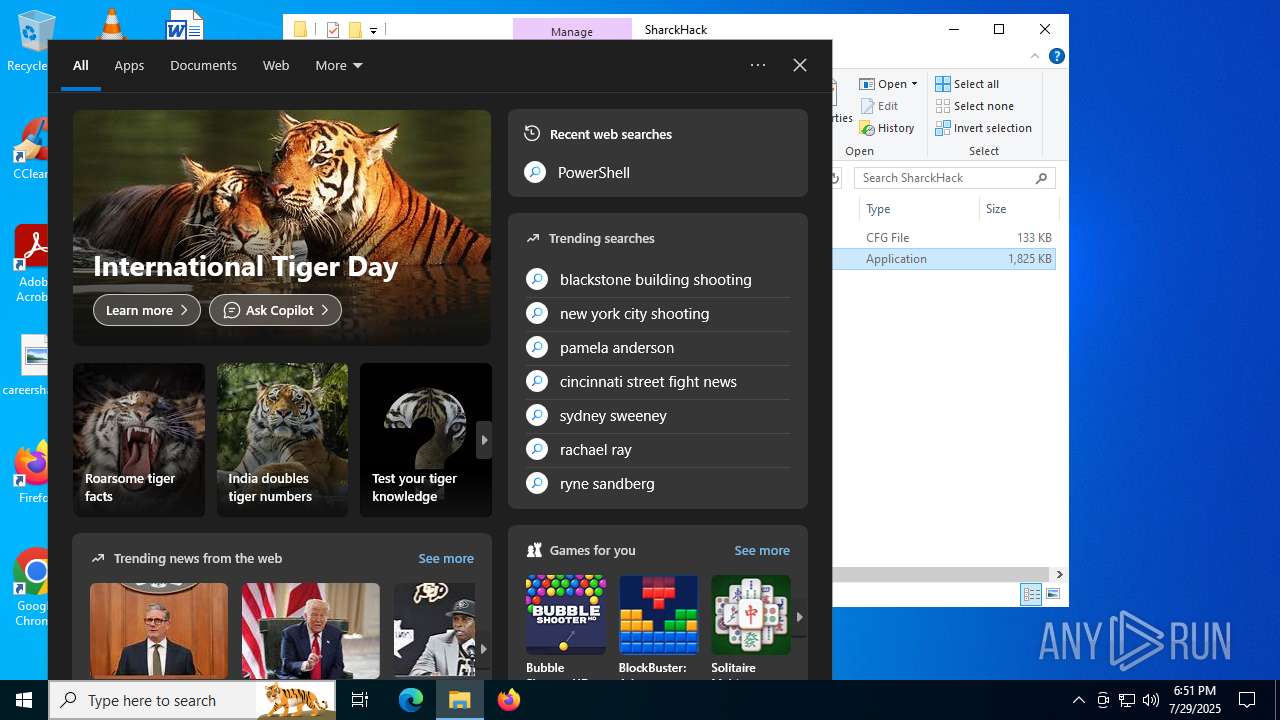Click History in Explorer ribbon

click(887, 128)
